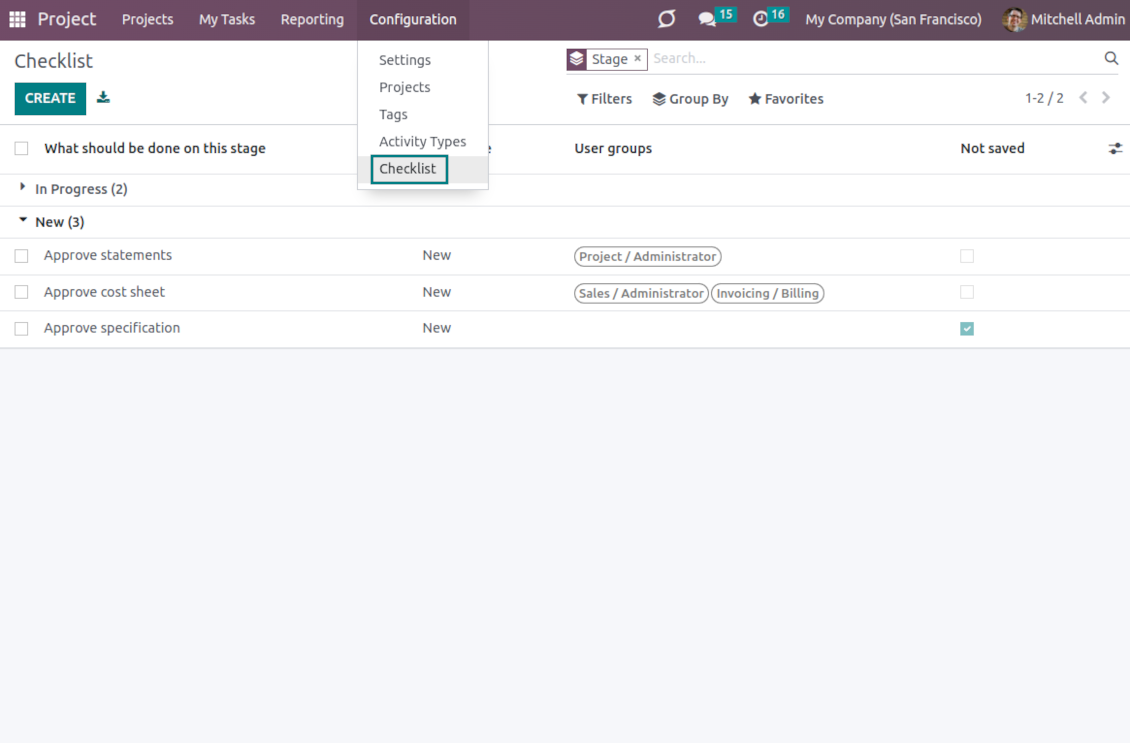Close the Configuration menu

click(x=413, y=19)
